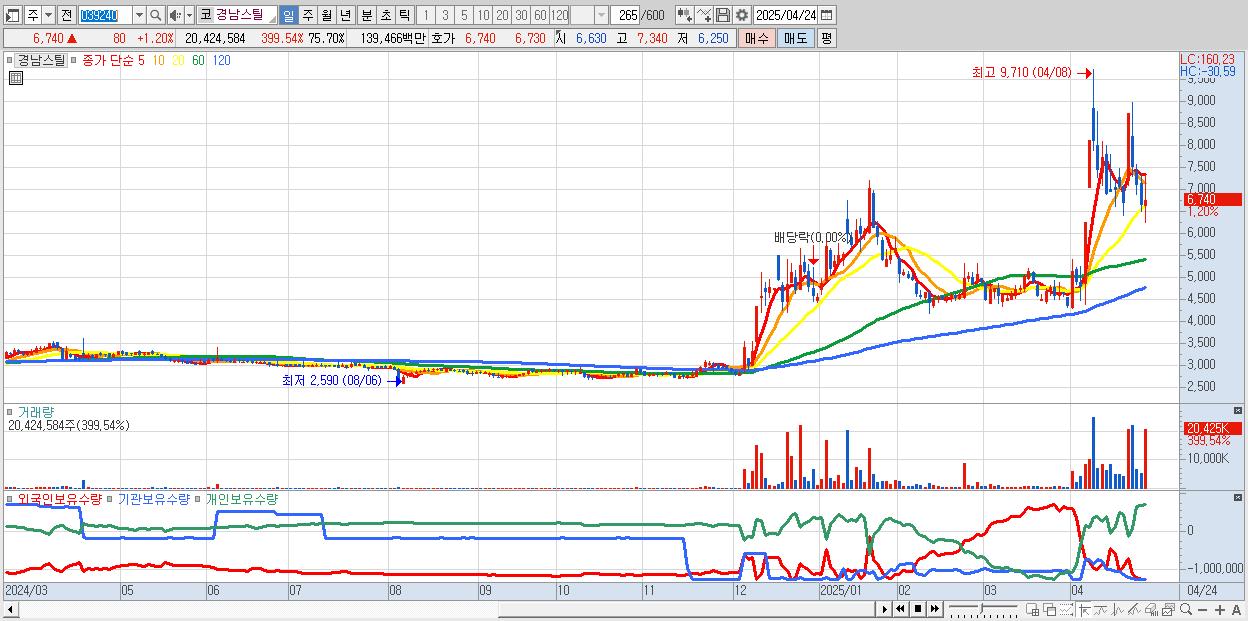Adjust the playback speed slider
This screenshot has width=1248, height=621.
coord(982,609)
